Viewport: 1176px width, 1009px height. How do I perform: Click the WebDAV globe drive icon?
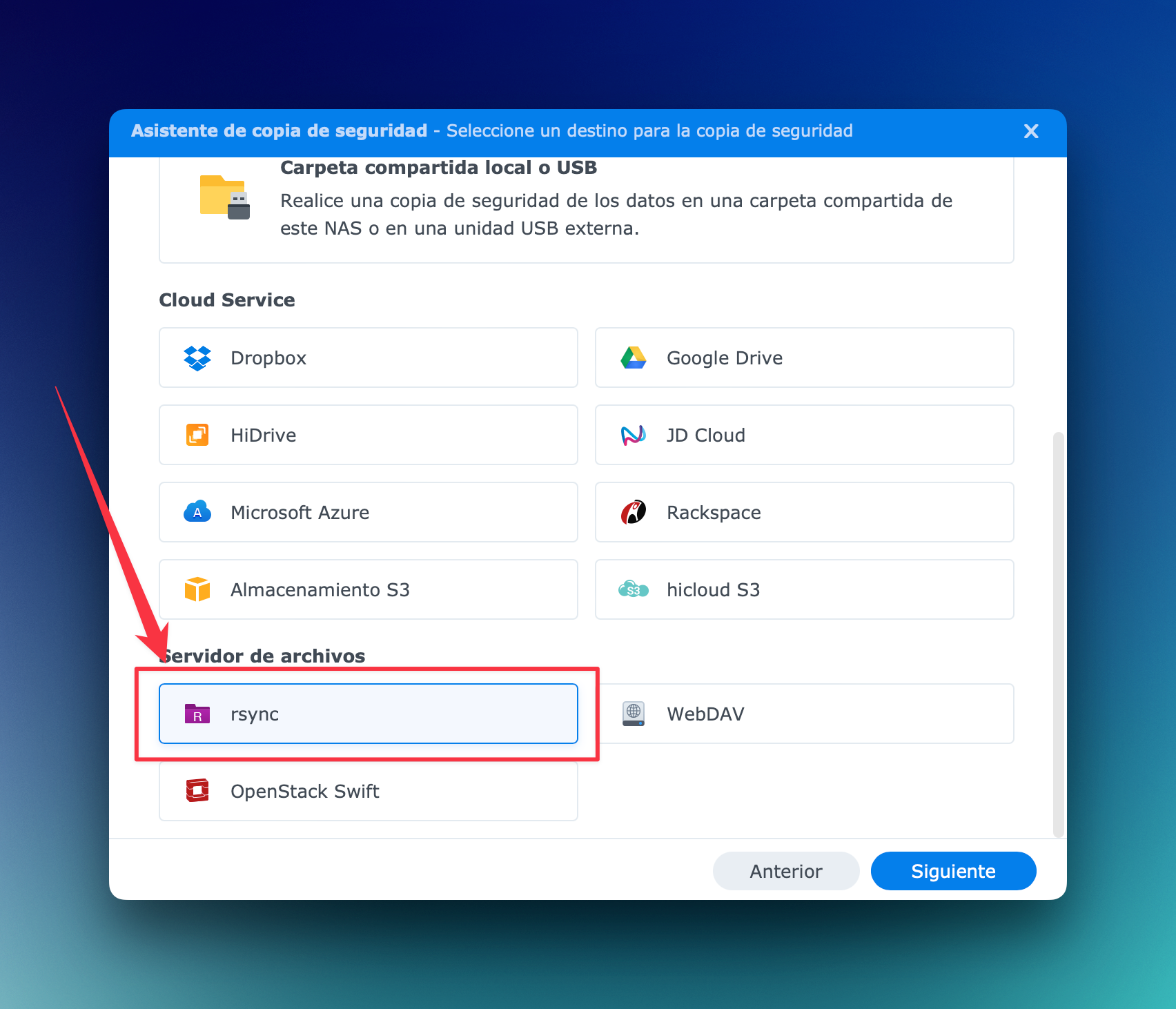633,714
